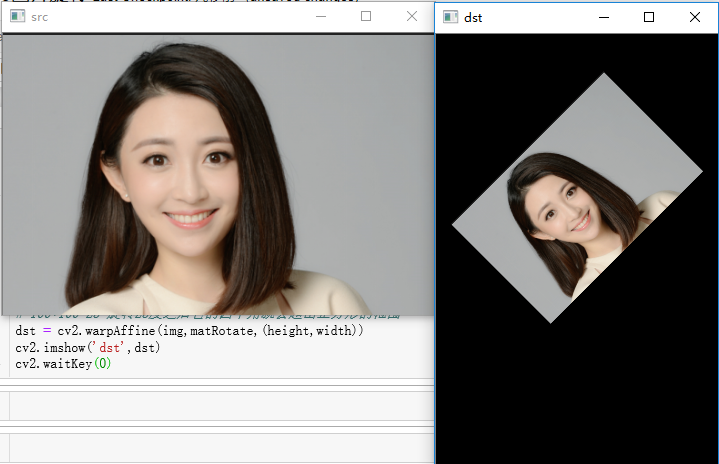Maximize the dst window
The image size is (719, 464).
[x=649, y=17]
